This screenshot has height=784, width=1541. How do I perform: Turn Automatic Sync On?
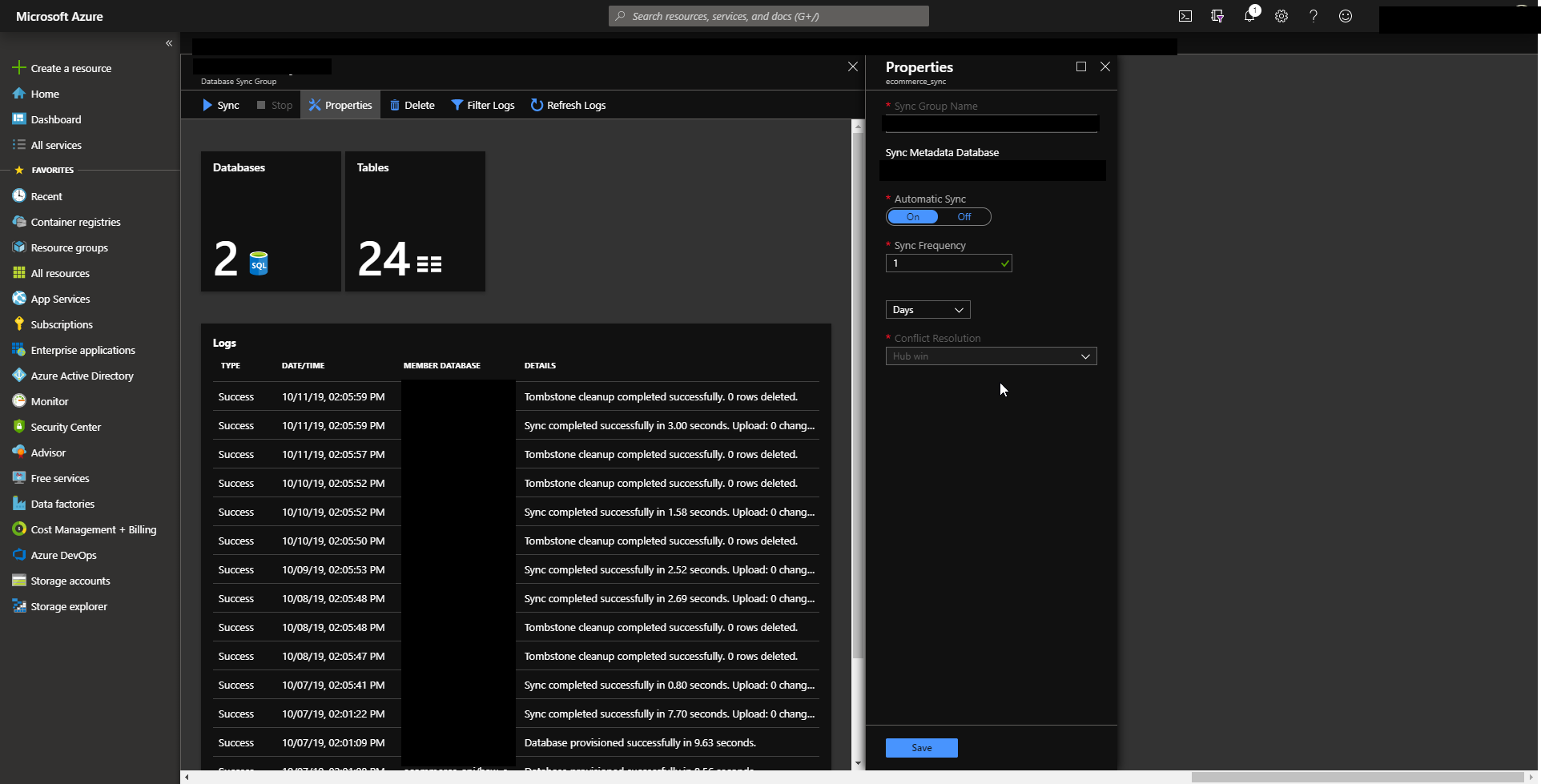(912, 217)
